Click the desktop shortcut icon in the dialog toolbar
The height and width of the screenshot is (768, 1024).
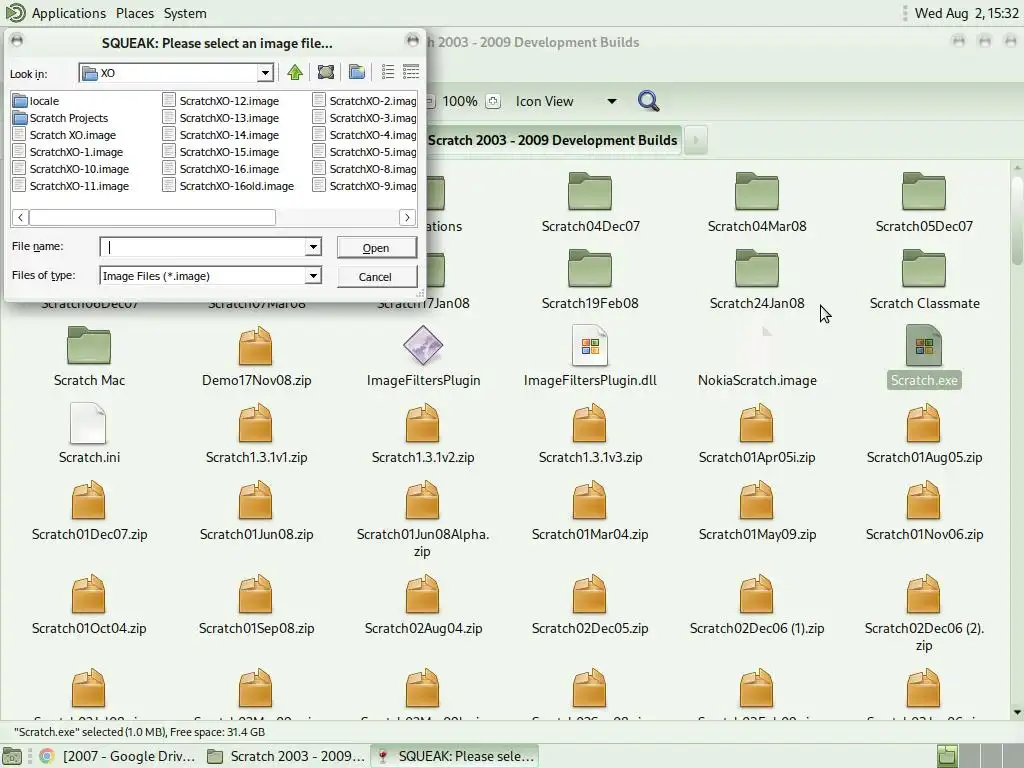pos(326,72)
